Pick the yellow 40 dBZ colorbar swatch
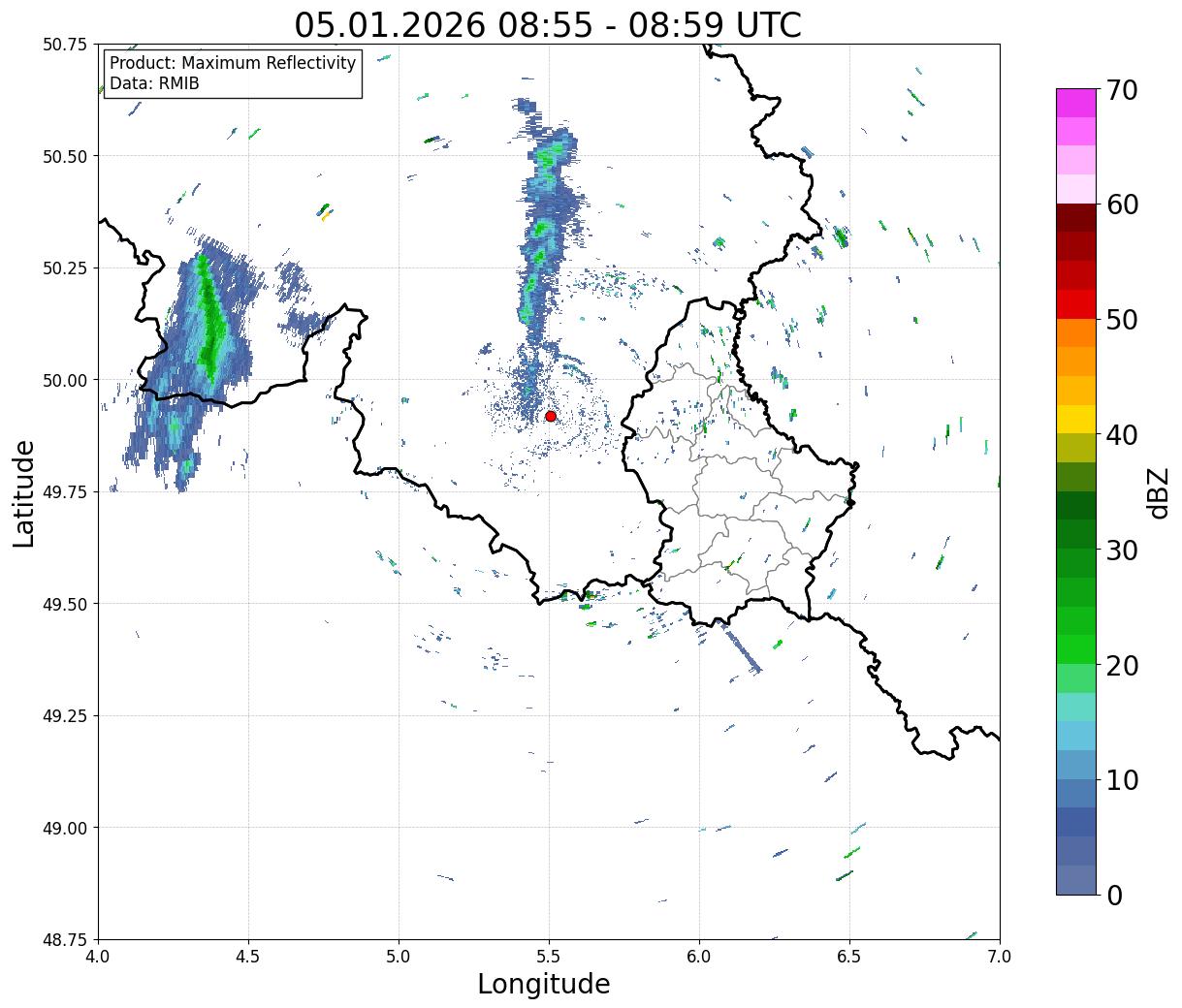The height and width of the screenshot is (1008, 1182). pyautogui.click(x=1076, y=419)
